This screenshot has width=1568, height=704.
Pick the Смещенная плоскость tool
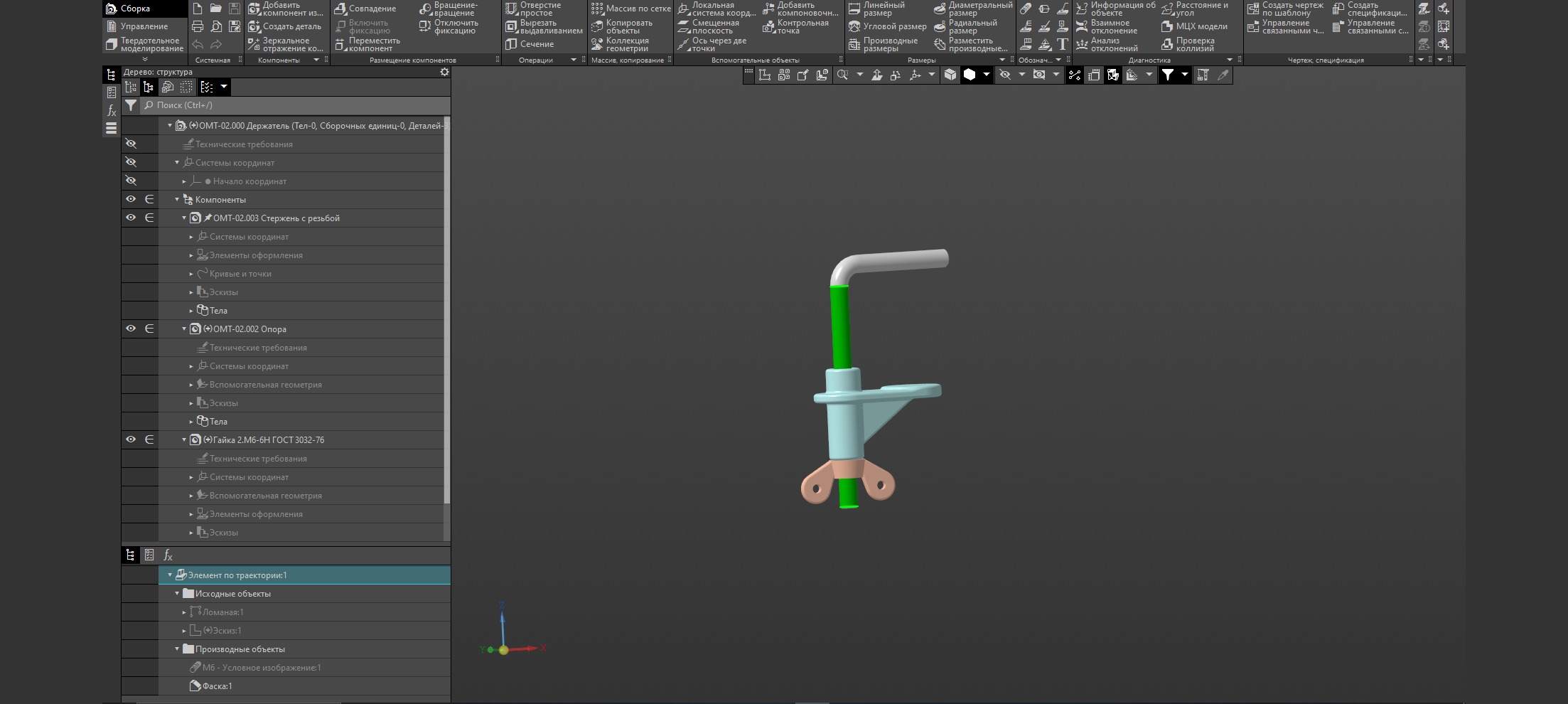click(x=708, y=26)
